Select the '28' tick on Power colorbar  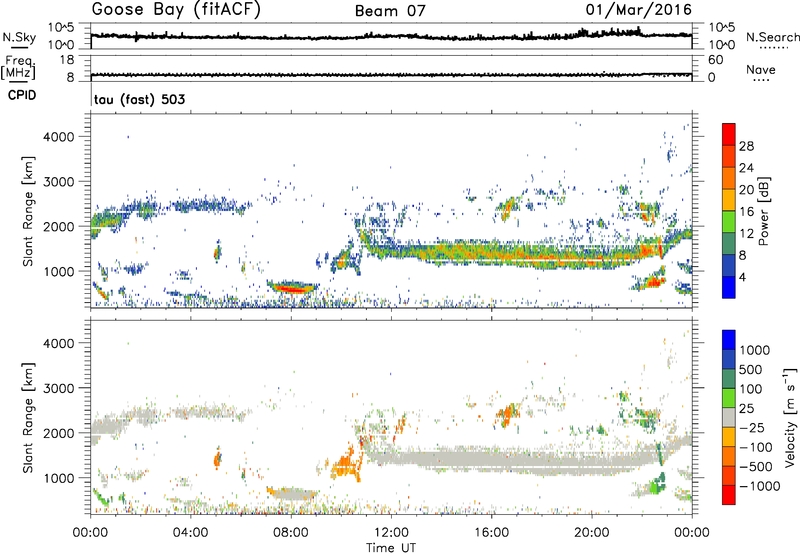[746, 146]
